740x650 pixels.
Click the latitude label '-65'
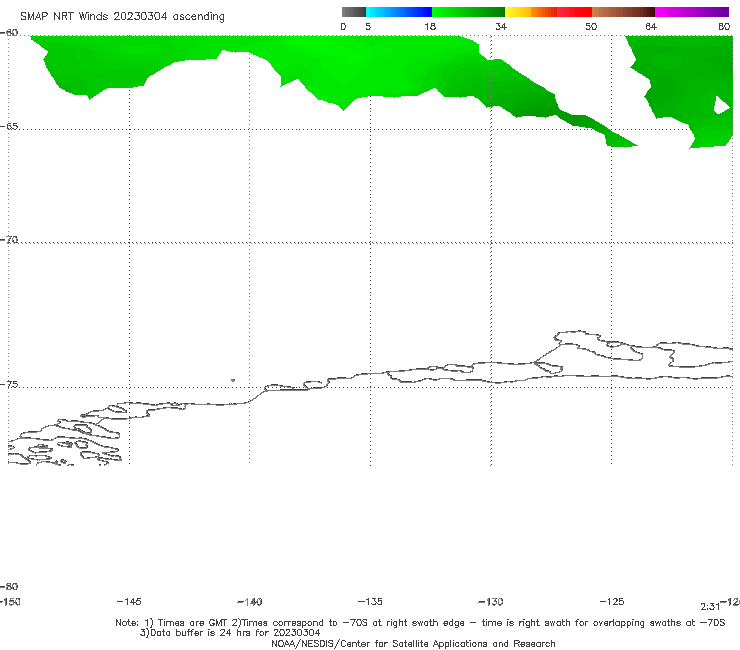9,126
